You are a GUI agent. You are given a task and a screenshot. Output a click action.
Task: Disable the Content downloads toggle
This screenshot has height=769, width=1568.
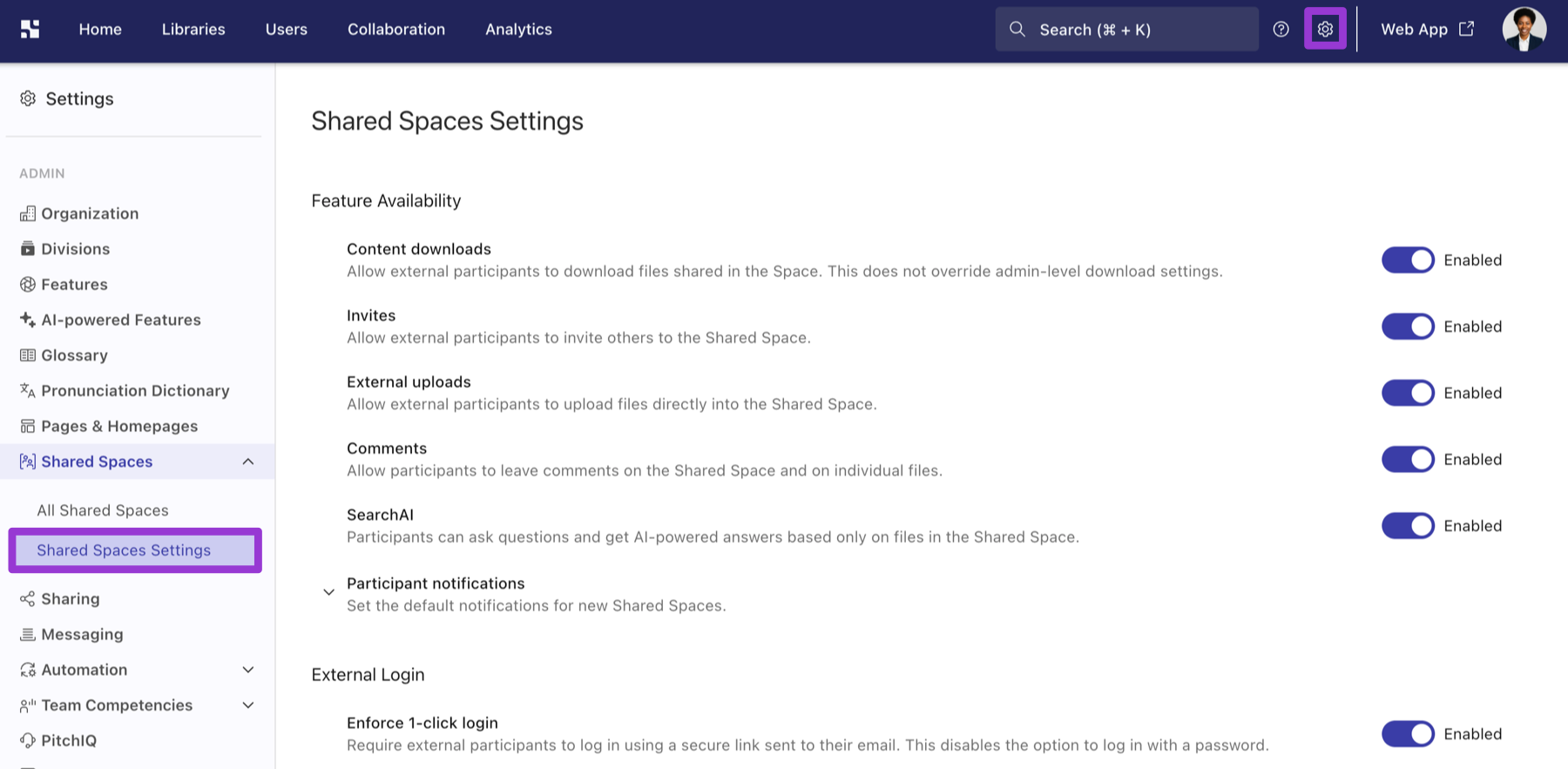pyautogui.click(x=1408, y=260)
